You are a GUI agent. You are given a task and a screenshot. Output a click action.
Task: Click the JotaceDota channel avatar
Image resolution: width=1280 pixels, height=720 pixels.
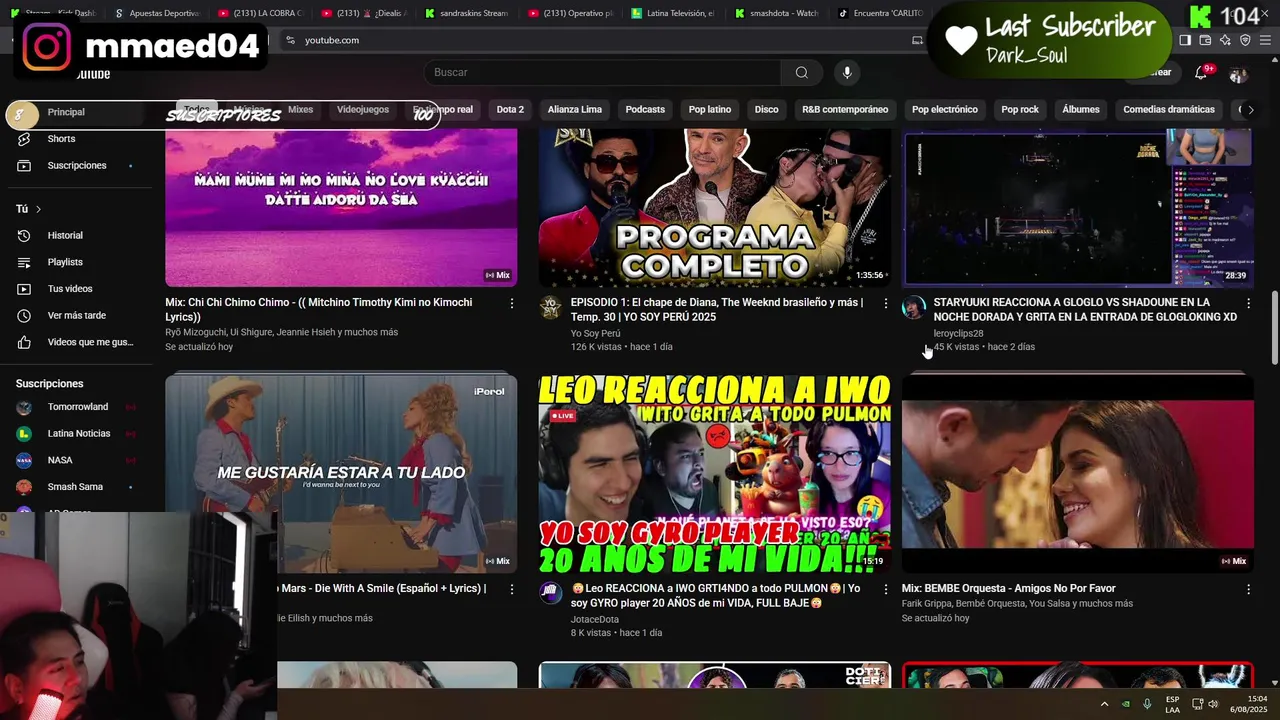click(x=550, y=593)
